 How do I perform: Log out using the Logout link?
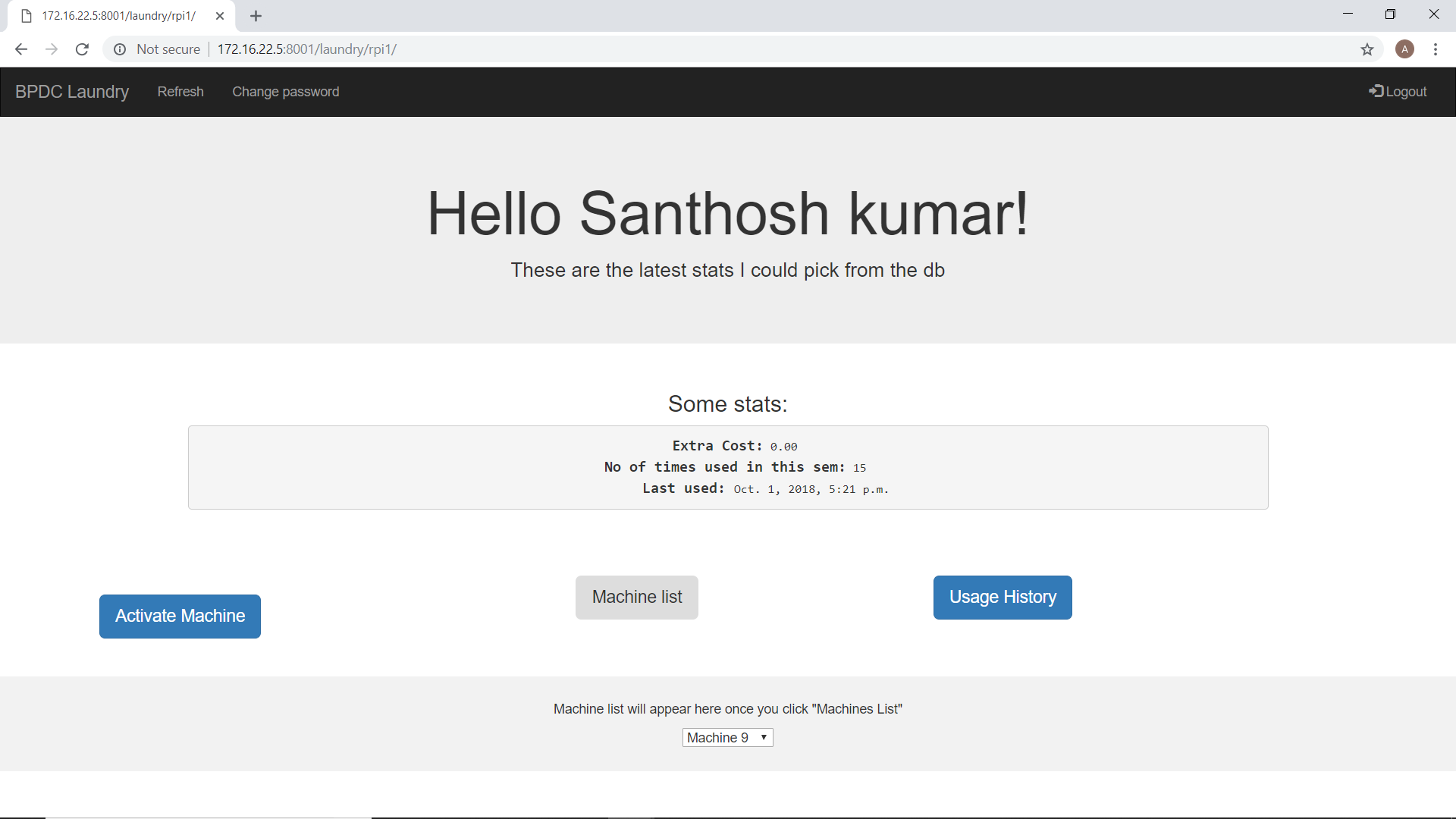click(x=1398, y=92)
